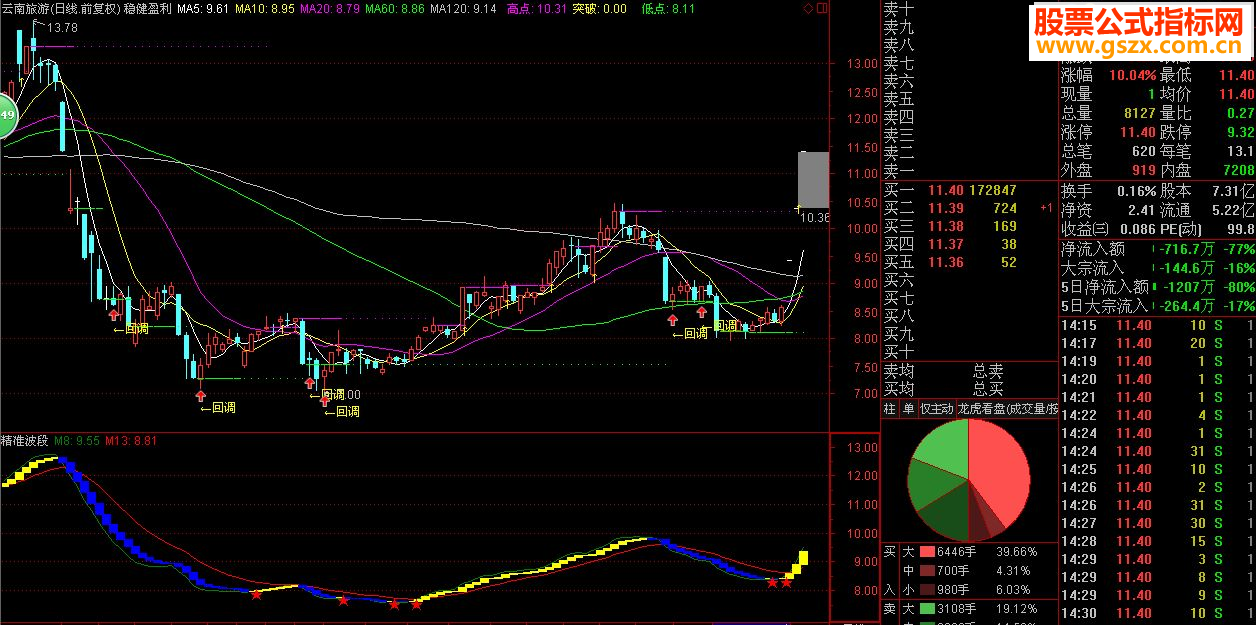Image resolution: width=1256 pixels, height=625 pixels.
Task: Click the 跌停 9.32 value
Action: pos(1239,132)
